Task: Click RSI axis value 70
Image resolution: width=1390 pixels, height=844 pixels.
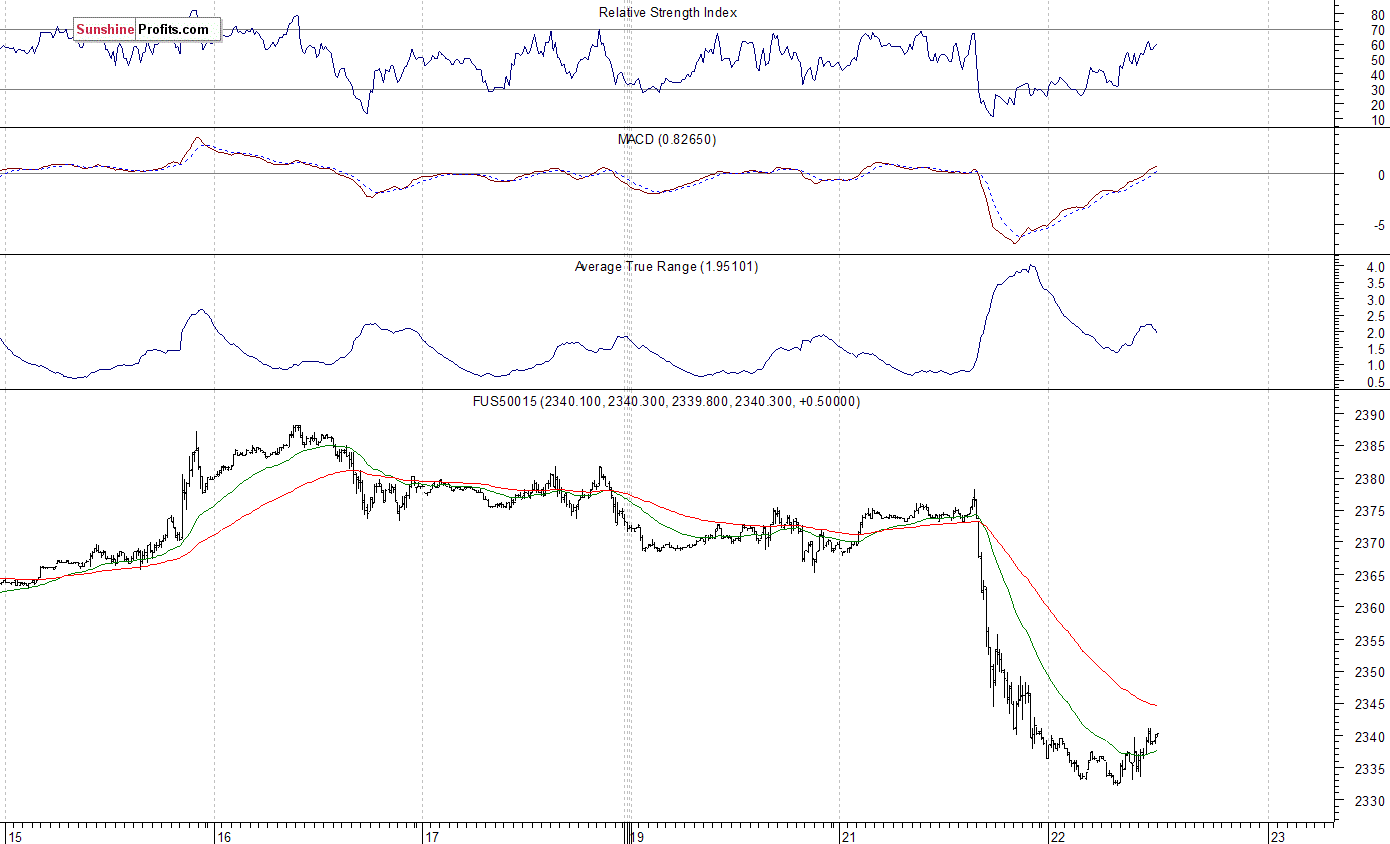Action: click(x=1378, y=30)
